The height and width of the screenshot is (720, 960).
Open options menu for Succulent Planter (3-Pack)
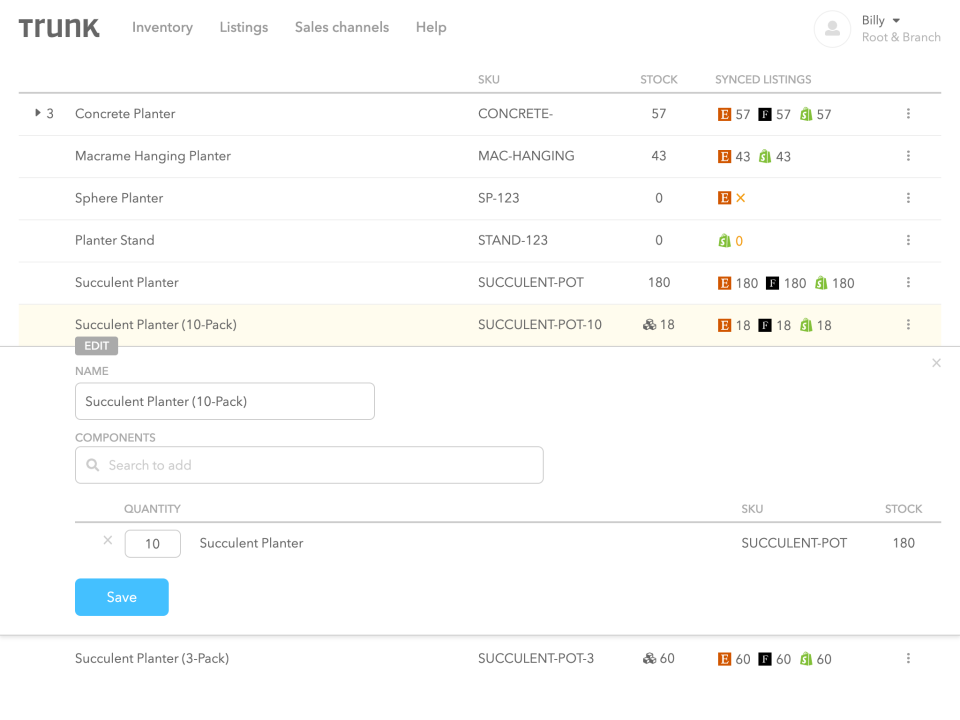pos(908,659)
